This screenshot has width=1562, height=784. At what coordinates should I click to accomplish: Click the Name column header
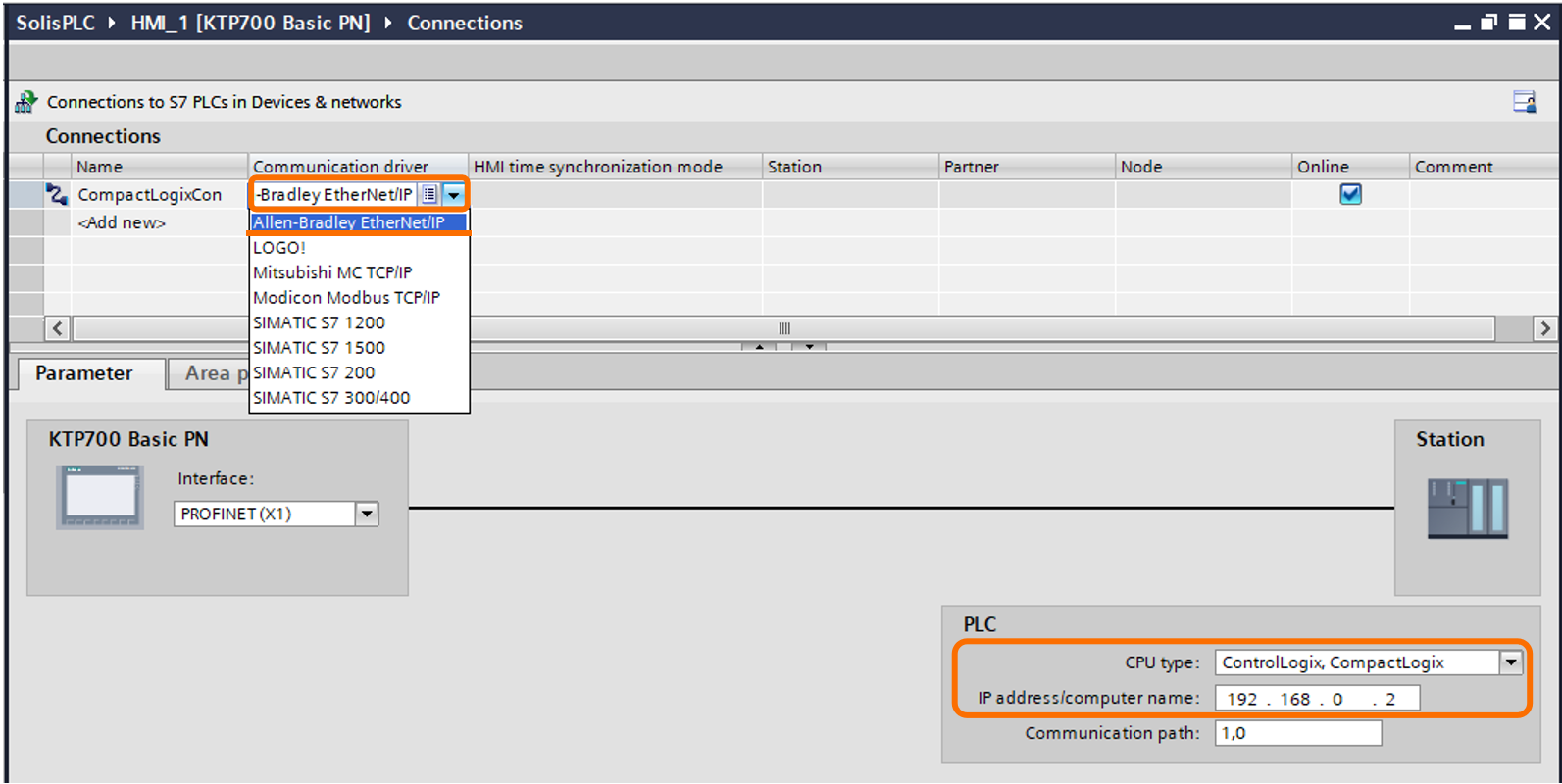[159, 167]
